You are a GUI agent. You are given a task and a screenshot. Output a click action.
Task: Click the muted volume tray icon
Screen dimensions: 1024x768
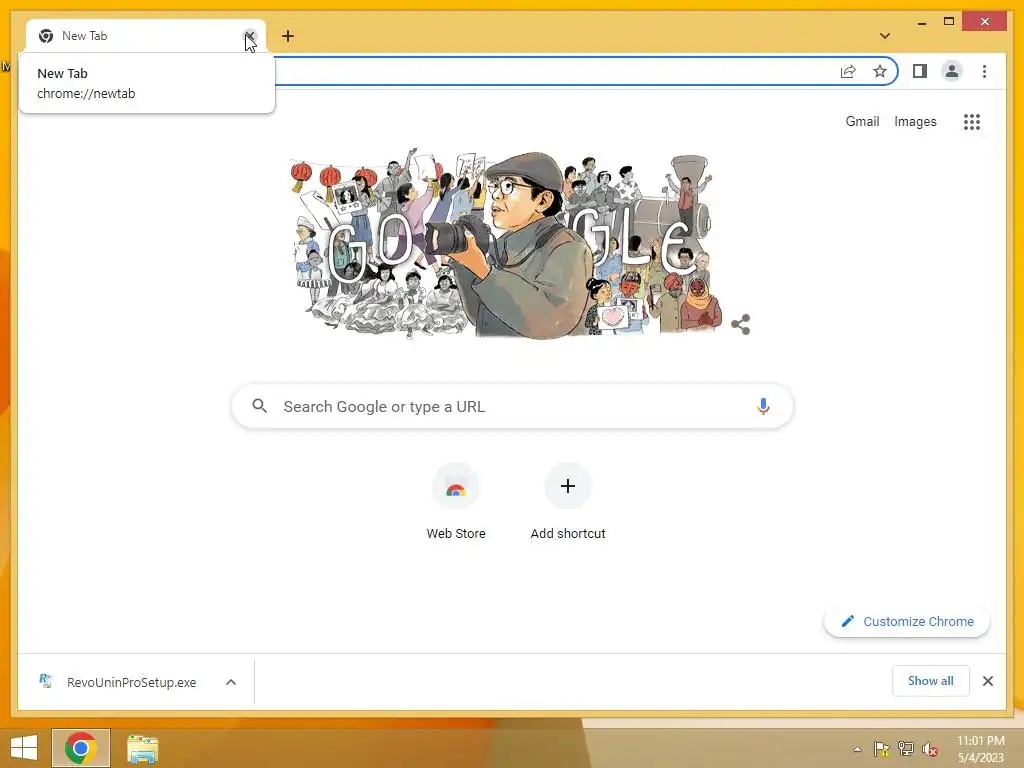930,749
